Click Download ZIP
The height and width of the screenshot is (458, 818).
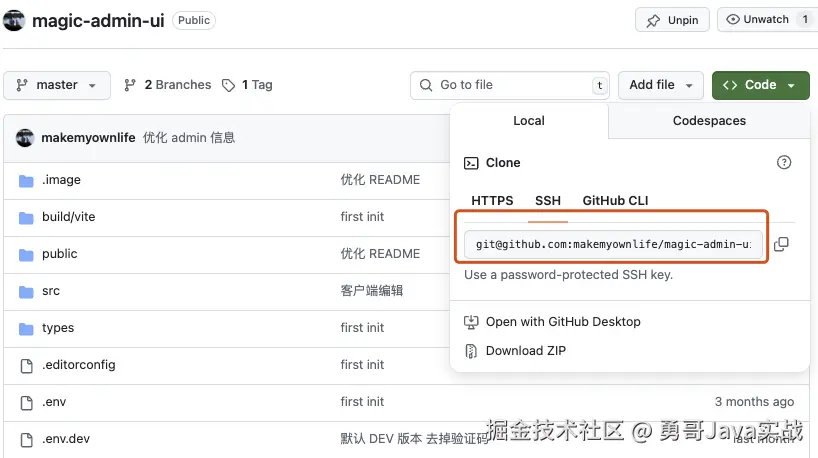point(525,351)
